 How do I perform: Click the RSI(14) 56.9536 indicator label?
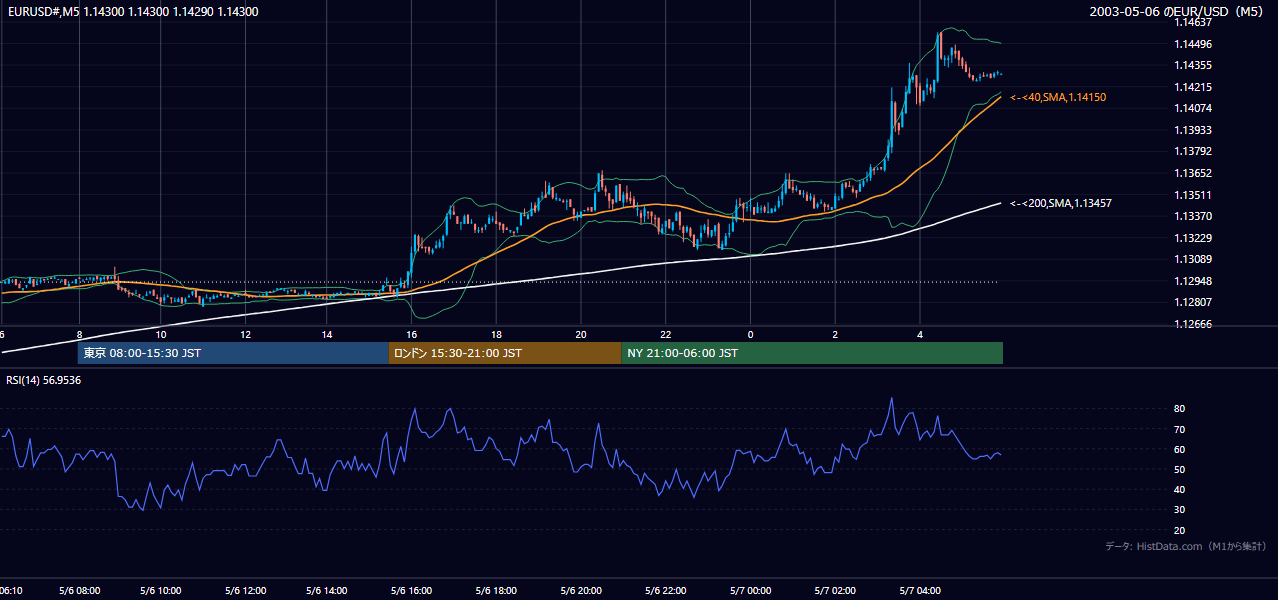click(x=44, y=380)
